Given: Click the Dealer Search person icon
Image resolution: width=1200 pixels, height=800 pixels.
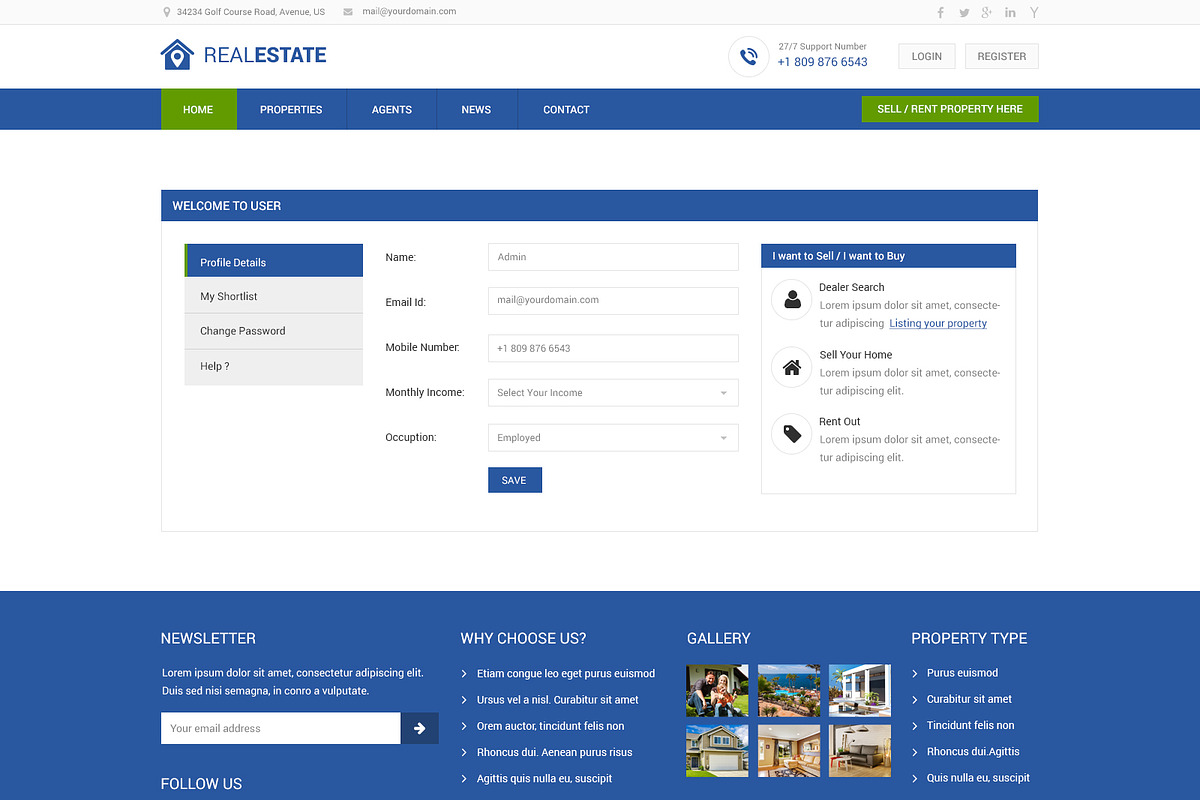Looking at the screenshot, I should click(792, 299).
